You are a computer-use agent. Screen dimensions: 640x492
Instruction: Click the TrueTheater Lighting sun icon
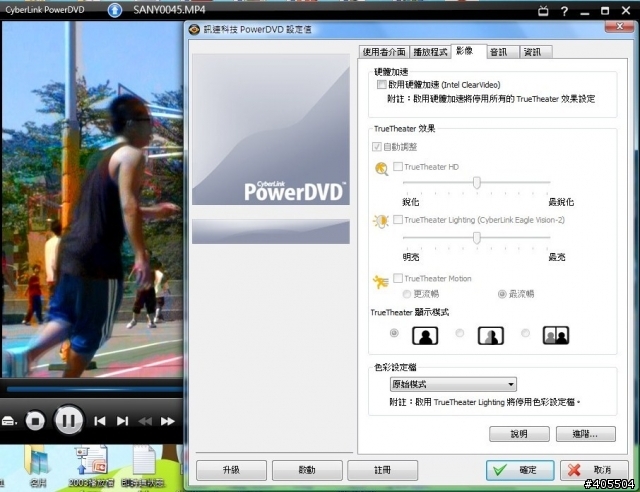[380, 221]
